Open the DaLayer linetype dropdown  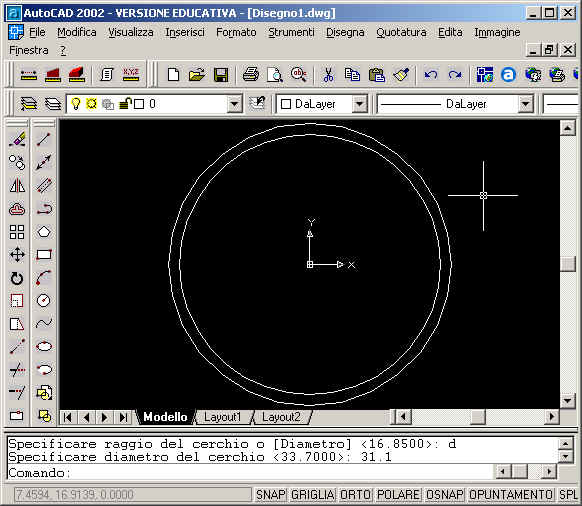coord(525,104)
